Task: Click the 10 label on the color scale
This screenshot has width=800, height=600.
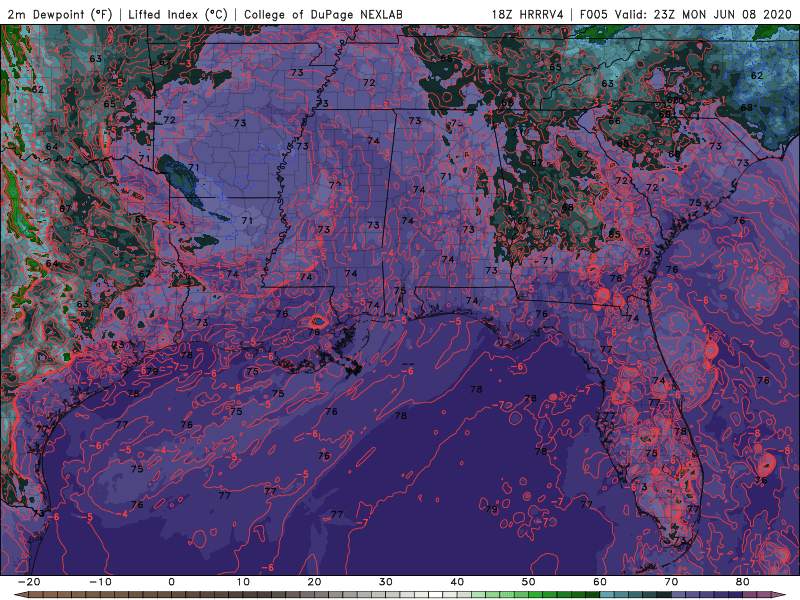Action: (x=243, y=582)
